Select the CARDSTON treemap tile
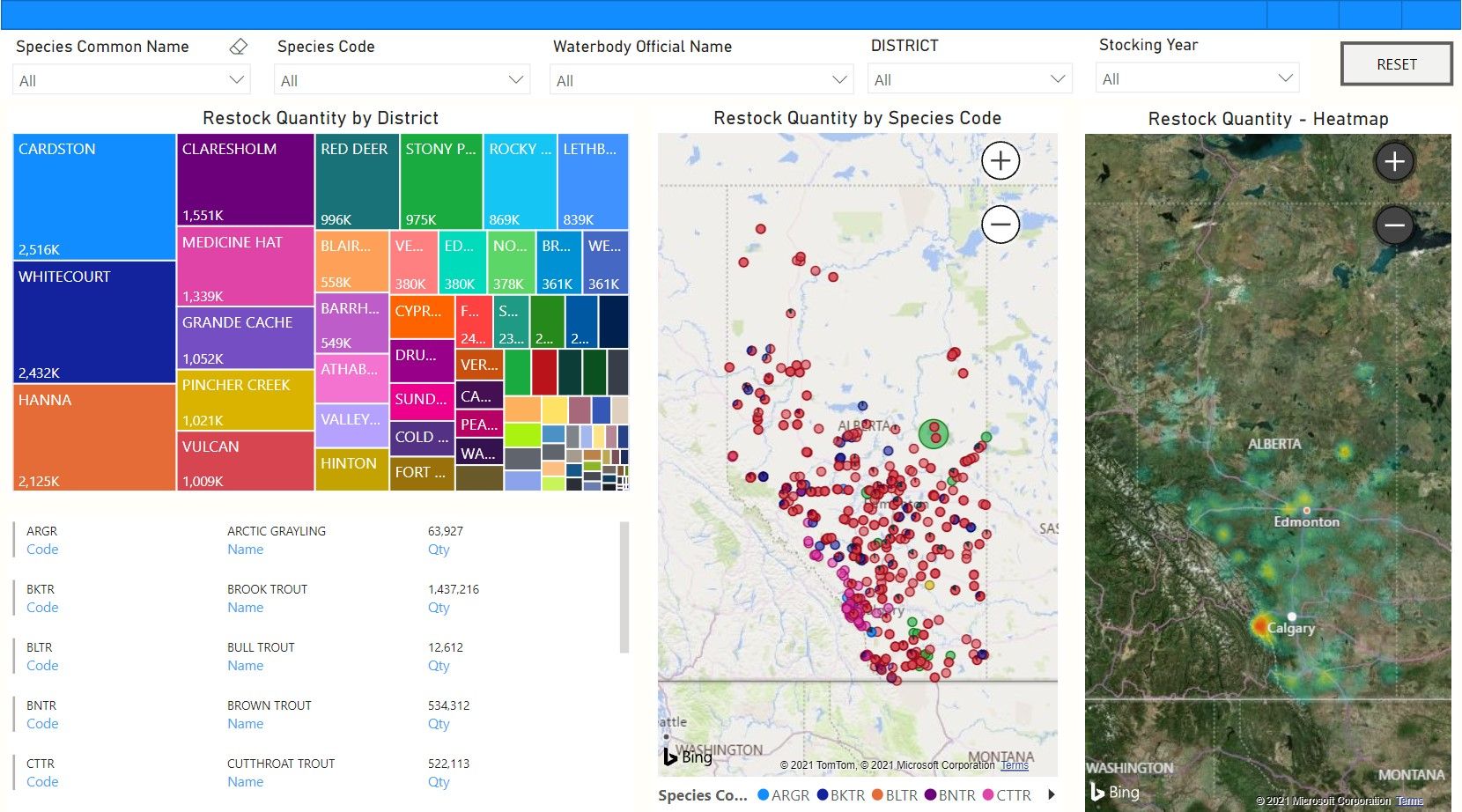The image size is (1462, 812). pos(94,198)
